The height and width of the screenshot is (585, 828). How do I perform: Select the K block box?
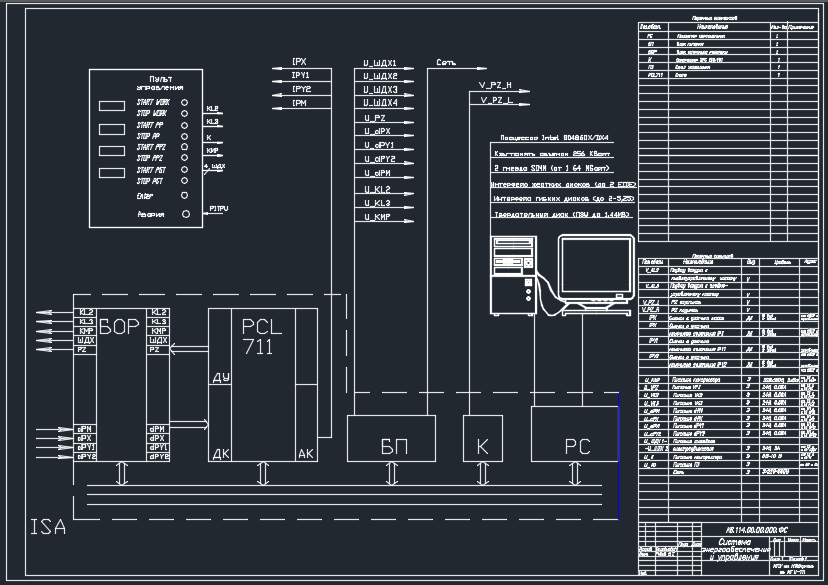click(482, 445)
